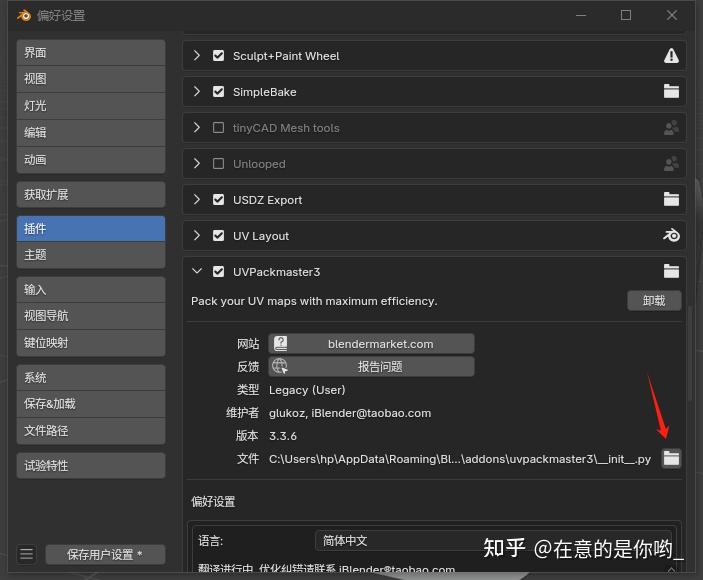Select the 插件 tab
Image resolution: width=703 pixels, height=580 pixels.
pyautogui.click(x=91, y=229)
